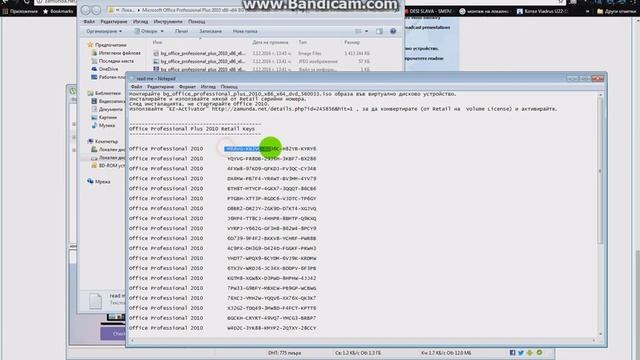Click the Explorer Forward navigation arrow
Image resolution: width=640 pixels, height=360 pixels.
96,10
